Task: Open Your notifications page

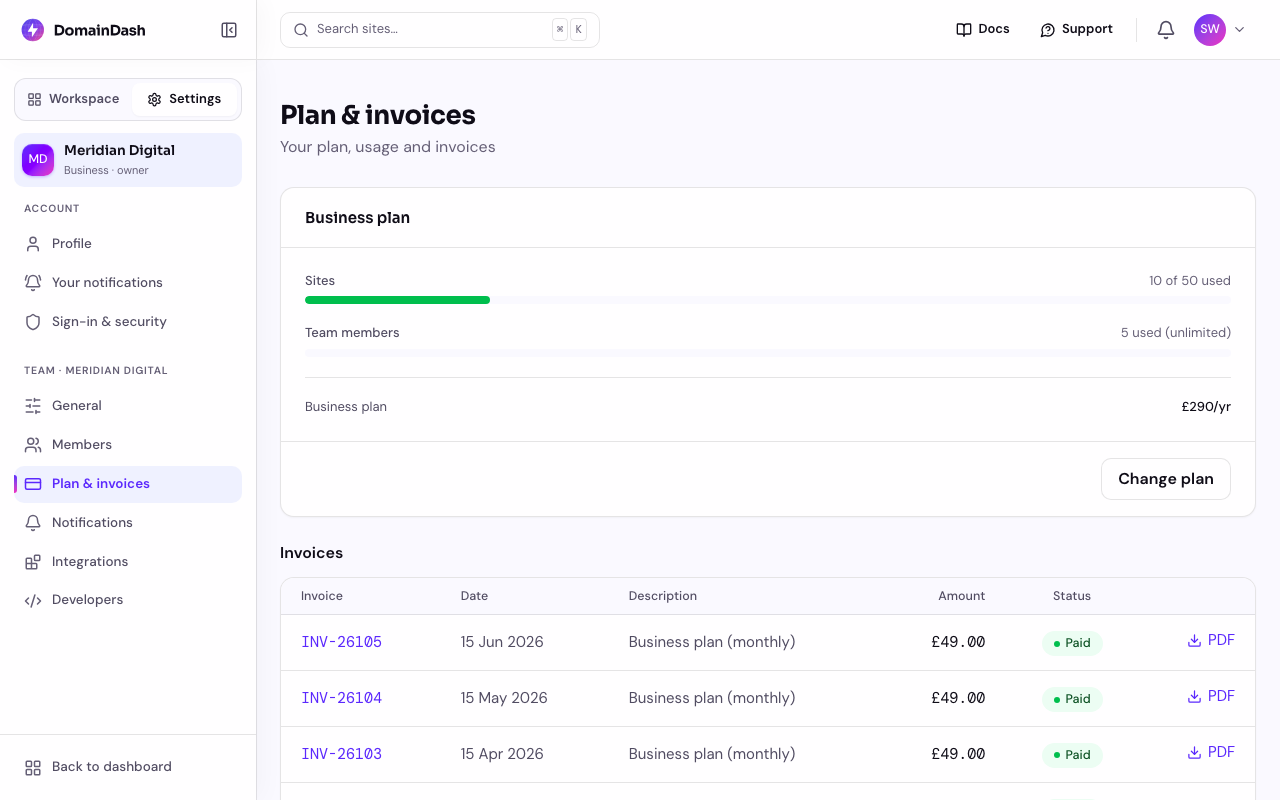Action: [128, 283]
